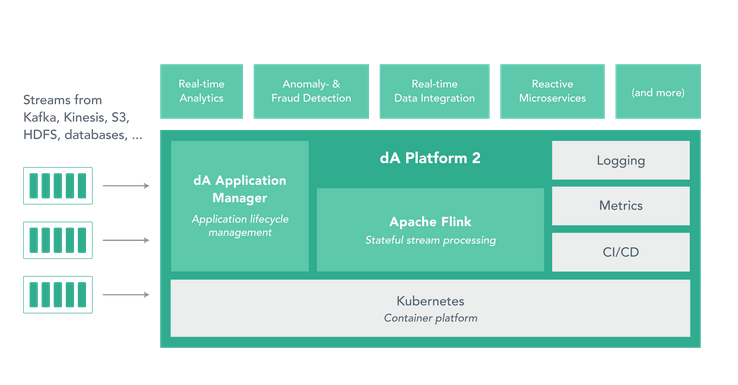
Task: Click the arrow beside the middle stream
Action: click(x=126, y=240)
